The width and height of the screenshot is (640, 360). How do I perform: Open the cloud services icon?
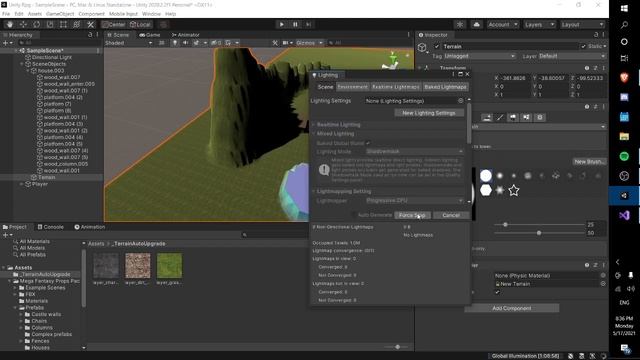click(x=476, y=24)
